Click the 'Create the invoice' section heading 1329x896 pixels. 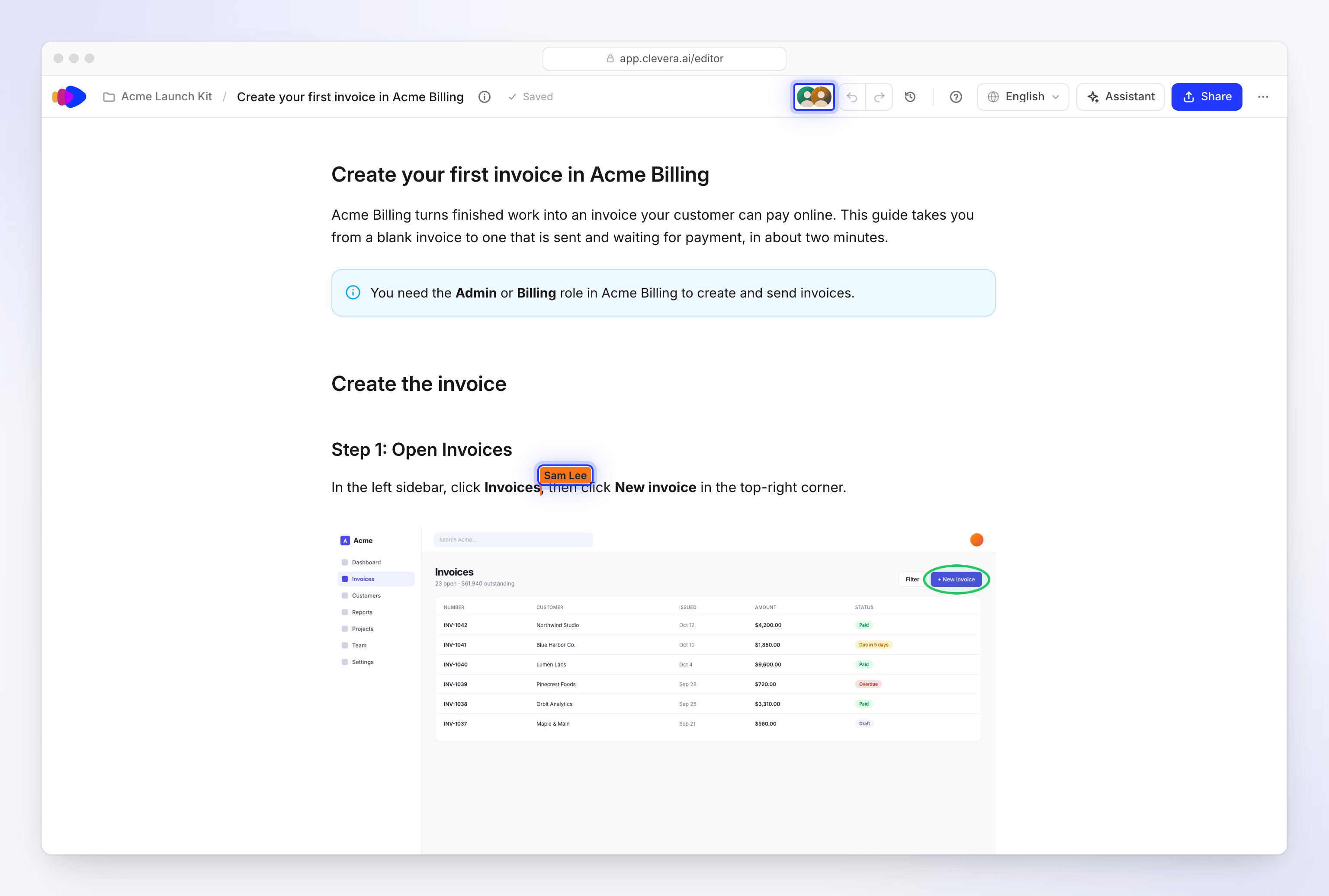pos(419,384)
